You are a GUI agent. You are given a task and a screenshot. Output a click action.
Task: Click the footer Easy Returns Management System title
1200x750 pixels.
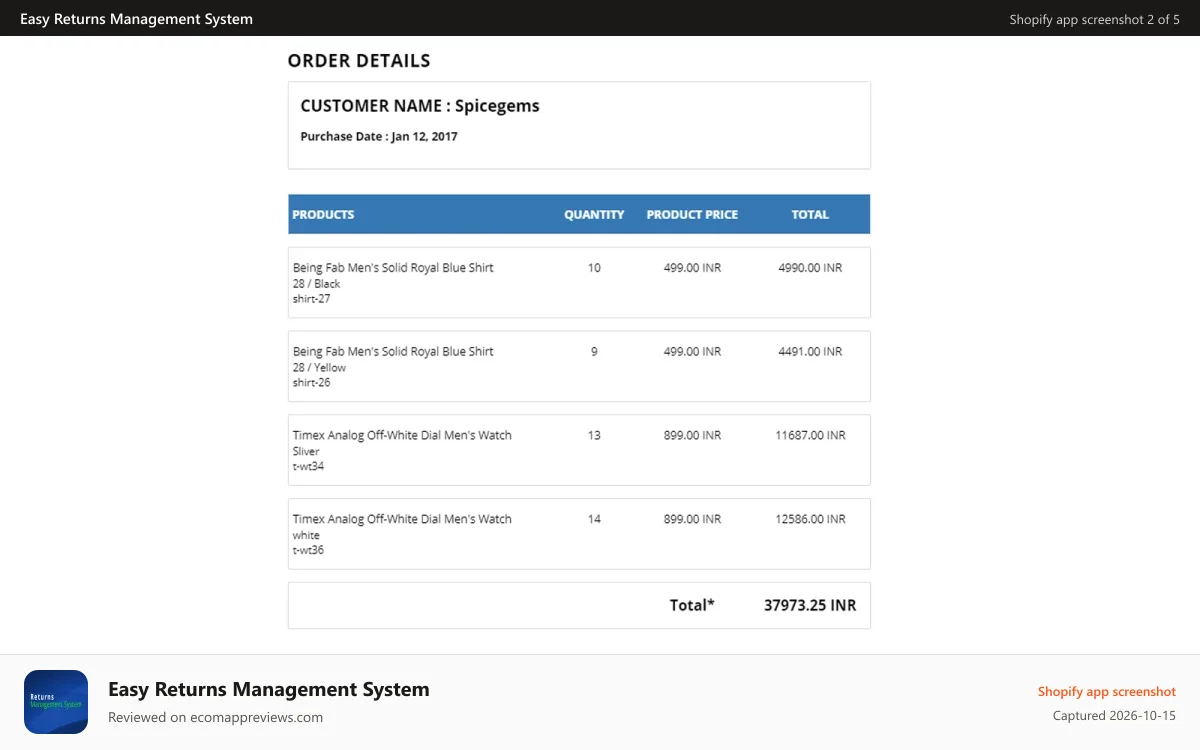point(269,689)
